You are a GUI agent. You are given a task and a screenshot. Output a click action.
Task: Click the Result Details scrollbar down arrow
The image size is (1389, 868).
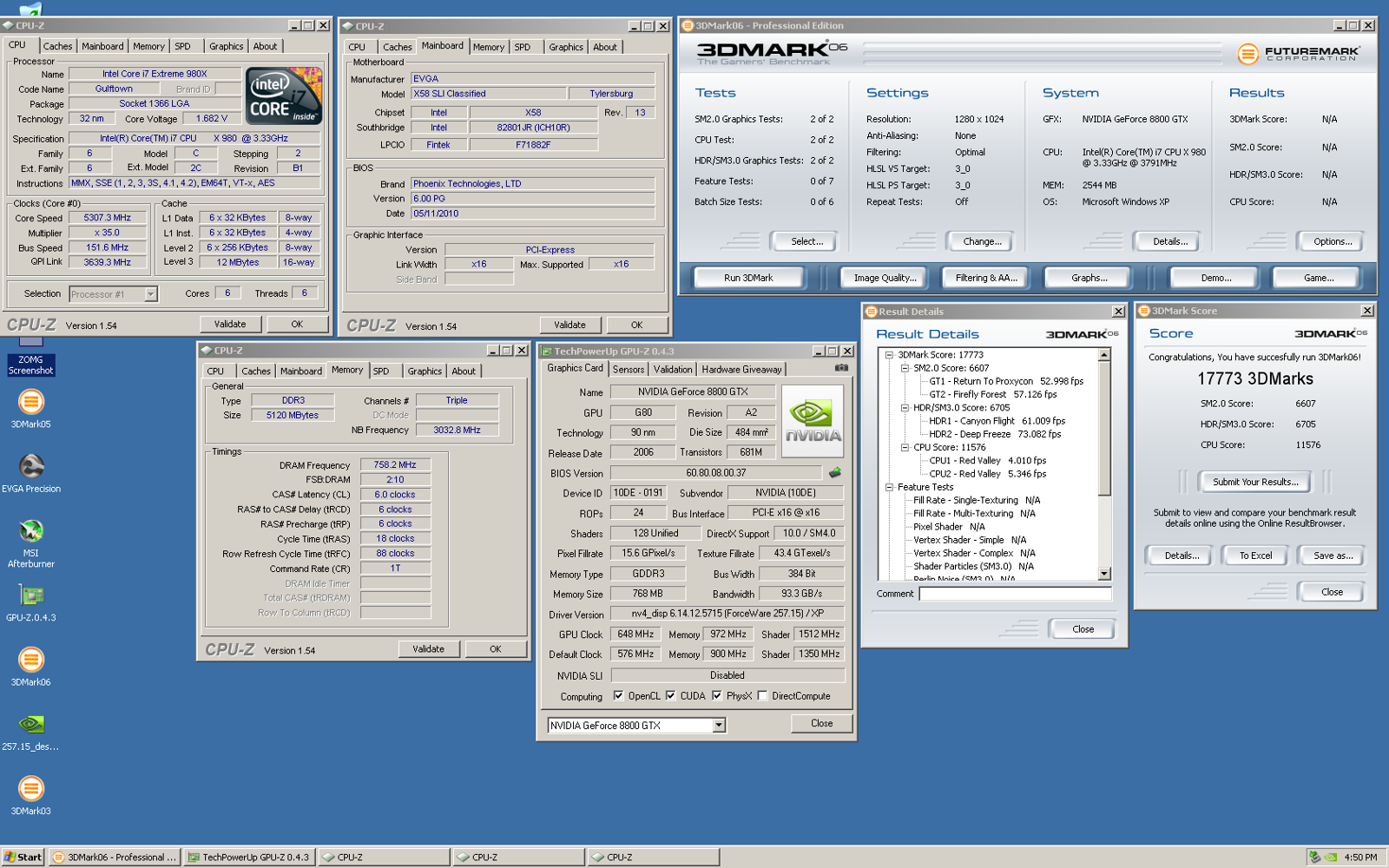1104,574
